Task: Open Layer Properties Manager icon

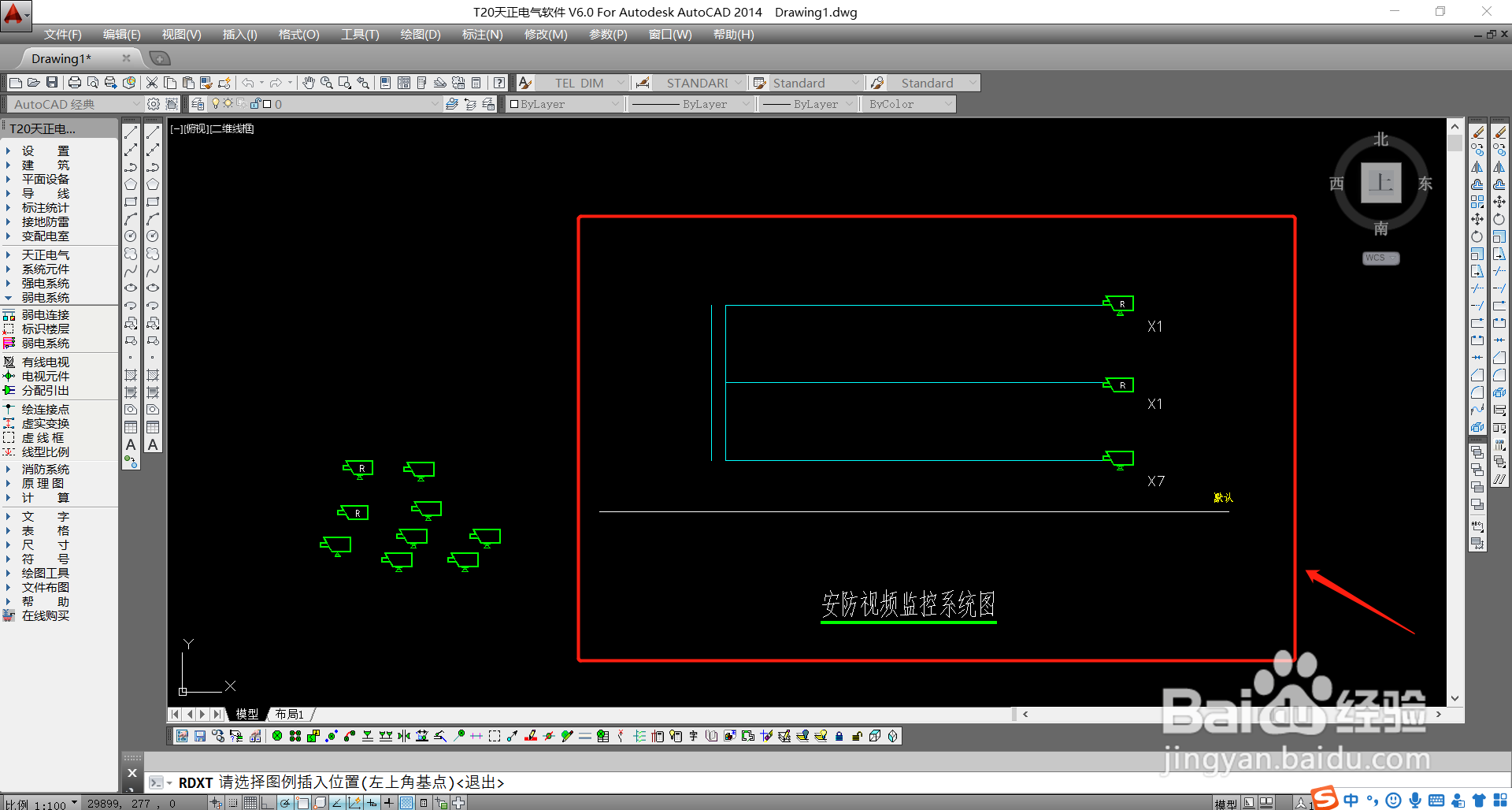Action: click(198, 104)
